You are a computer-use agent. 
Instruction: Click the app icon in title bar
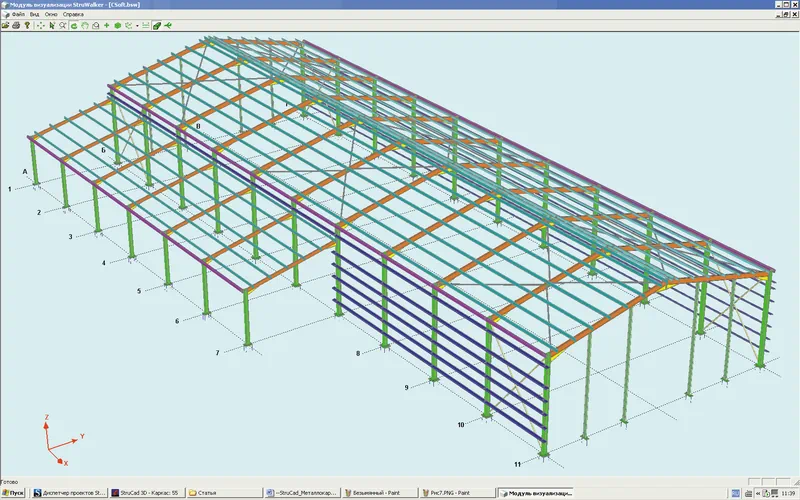pos(5,4)
